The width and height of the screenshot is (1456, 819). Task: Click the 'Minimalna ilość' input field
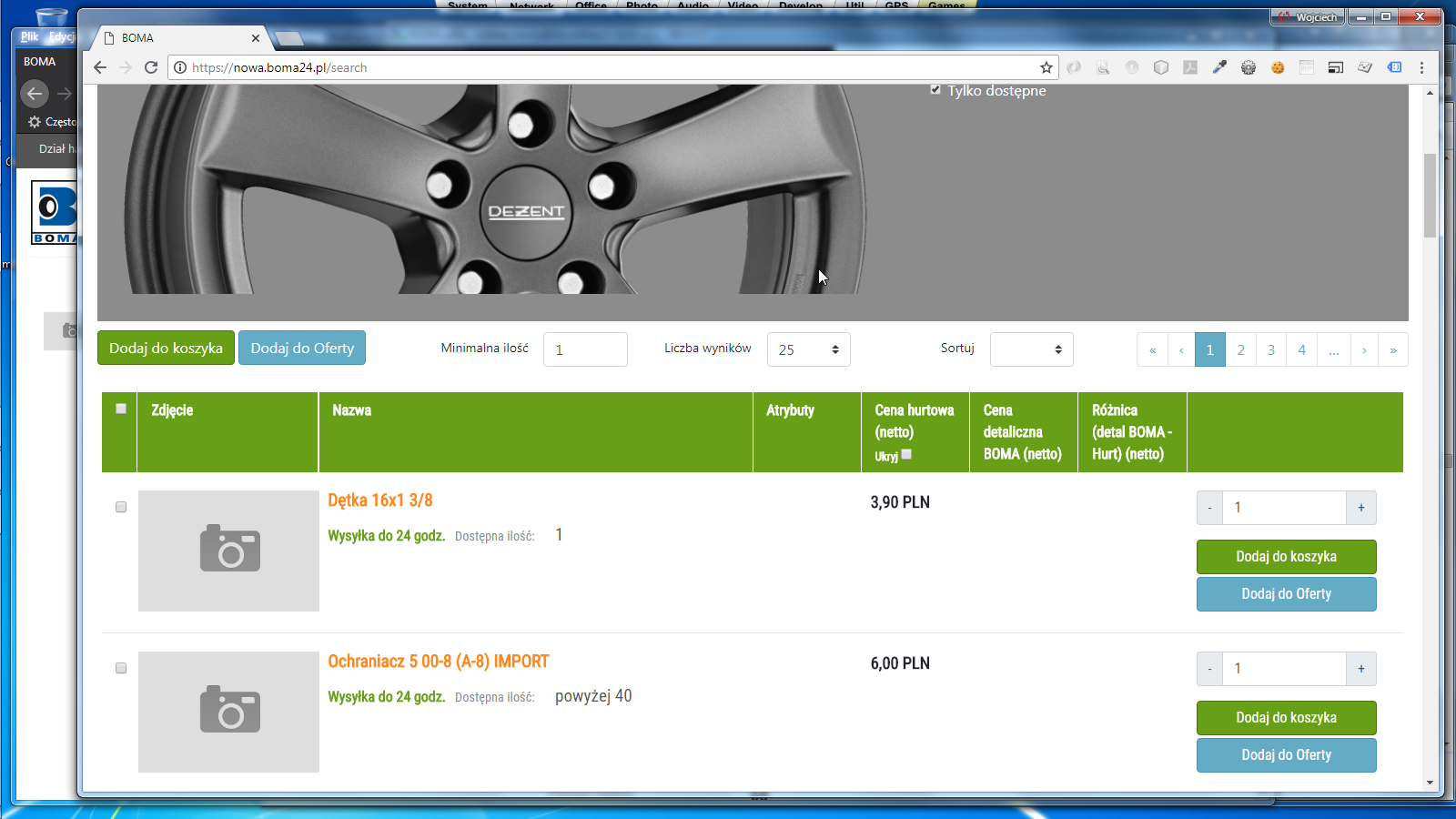[585, 349]
